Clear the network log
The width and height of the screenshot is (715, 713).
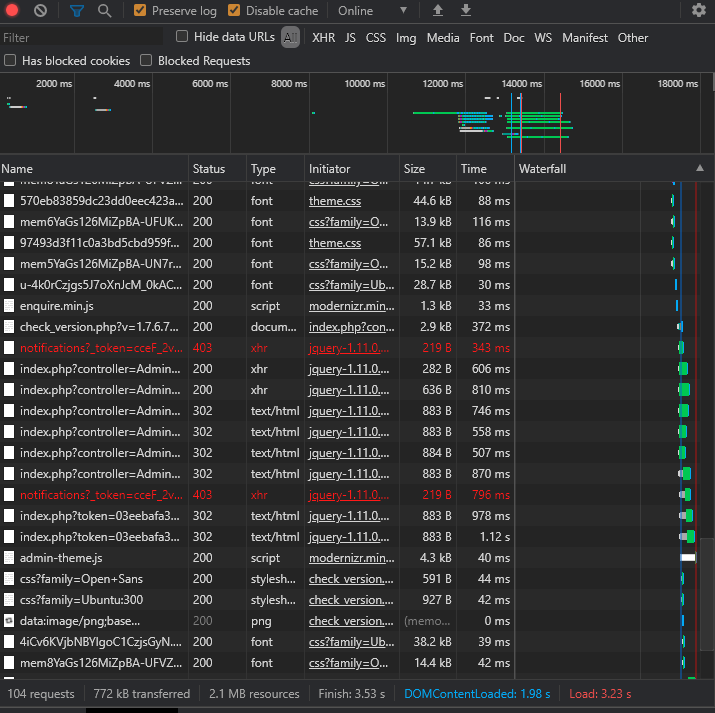coord(41,11)
